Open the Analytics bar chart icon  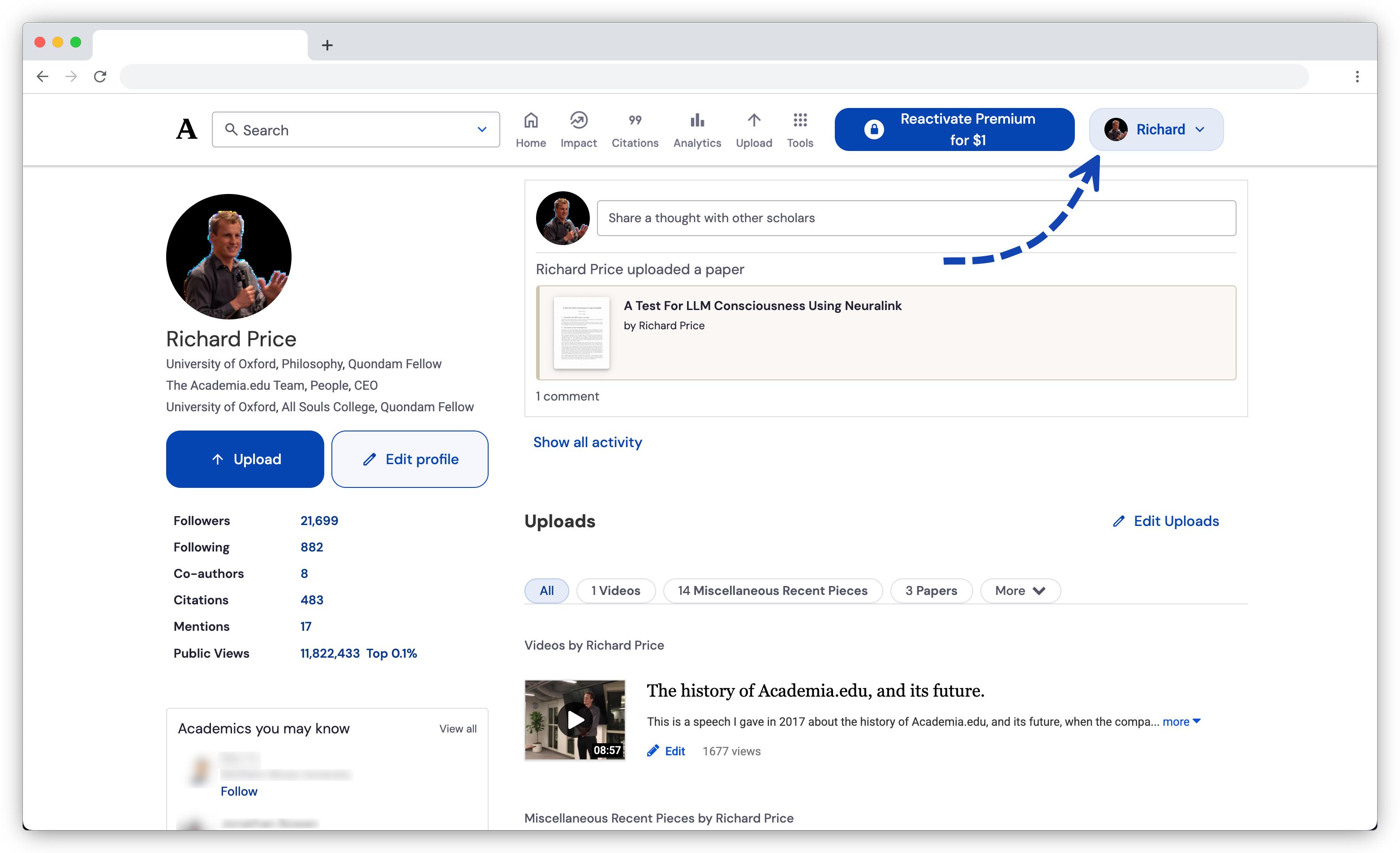tap(696, 121)
